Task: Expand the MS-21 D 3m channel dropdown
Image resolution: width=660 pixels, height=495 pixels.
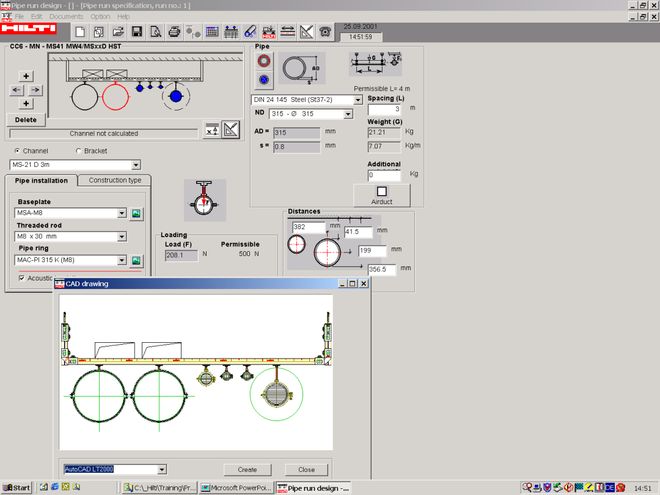Action: pyautogui.click(x=136, y=165)
